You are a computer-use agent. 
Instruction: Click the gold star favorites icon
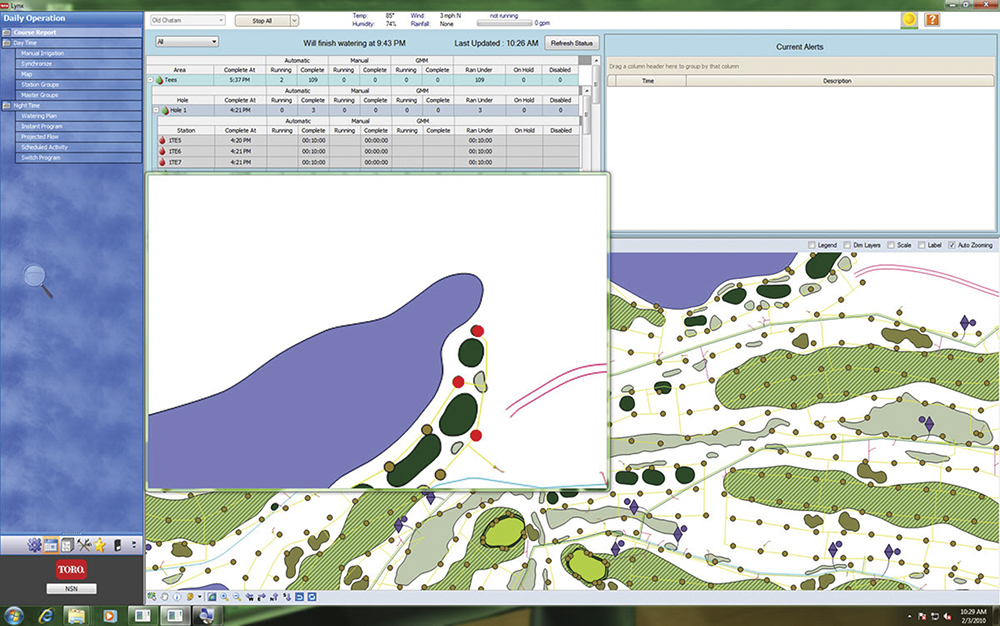(100, 545)
